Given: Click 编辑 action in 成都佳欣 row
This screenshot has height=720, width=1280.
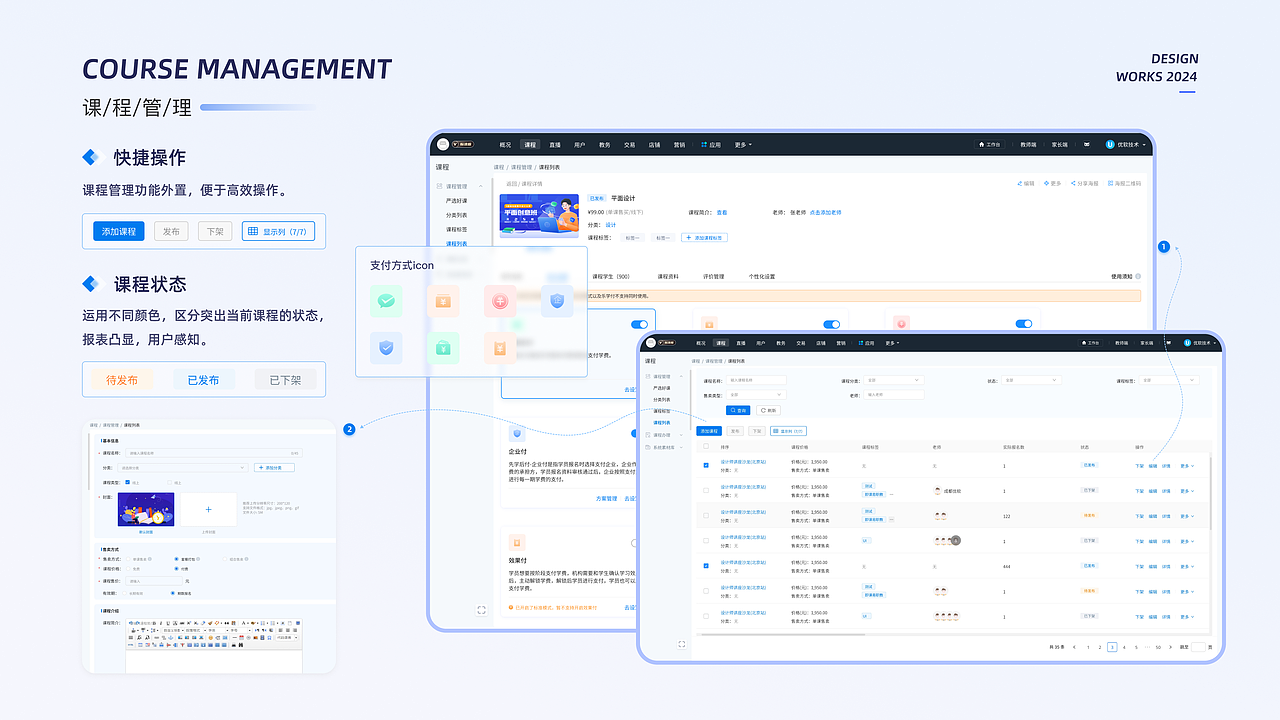Looking at the screenshot, I should tap(1152, 491).
